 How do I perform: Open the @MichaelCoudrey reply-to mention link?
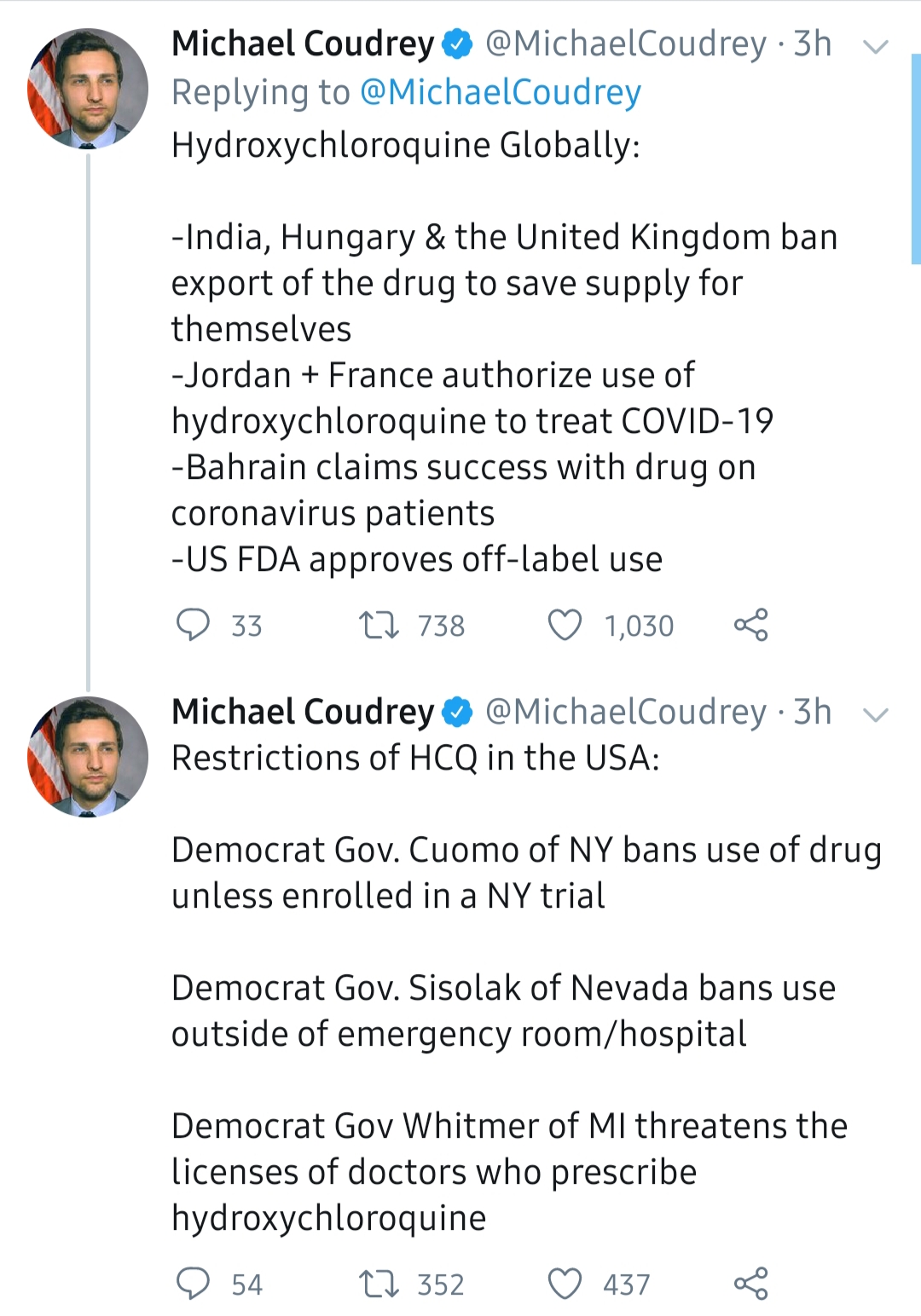coord(500,93)
